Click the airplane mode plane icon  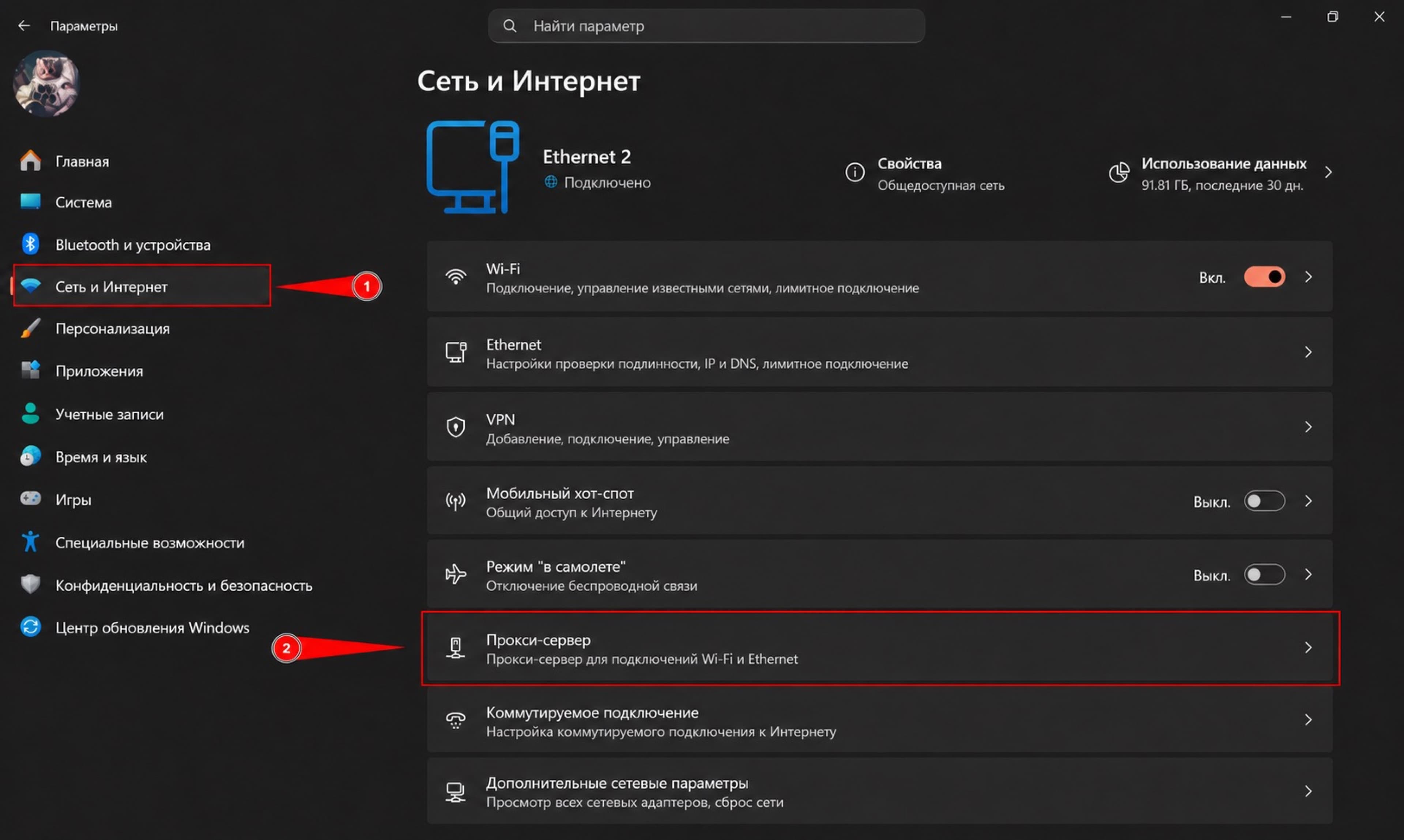coord(456,574)
